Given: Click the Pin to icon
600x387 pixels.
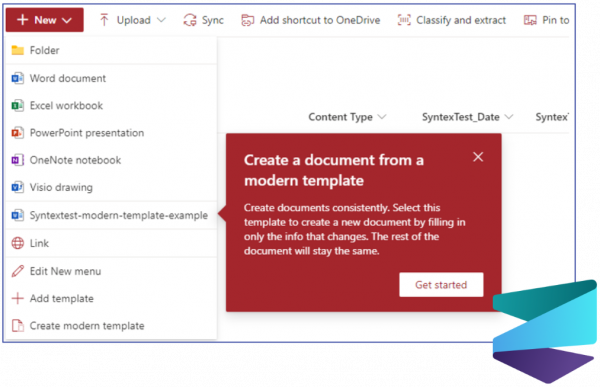Looking at the screenshot, I should coord(530,20).
